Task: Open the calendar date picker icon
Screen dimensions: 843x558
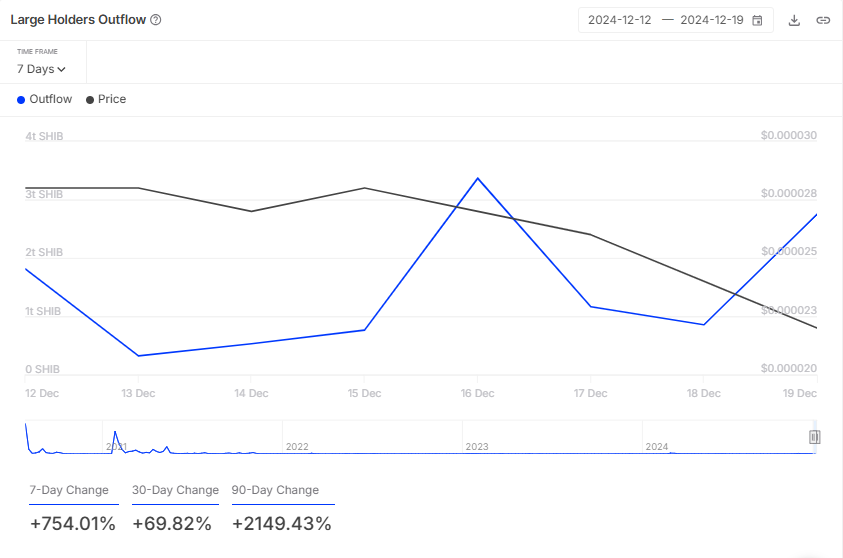Action: click(757, 20)
